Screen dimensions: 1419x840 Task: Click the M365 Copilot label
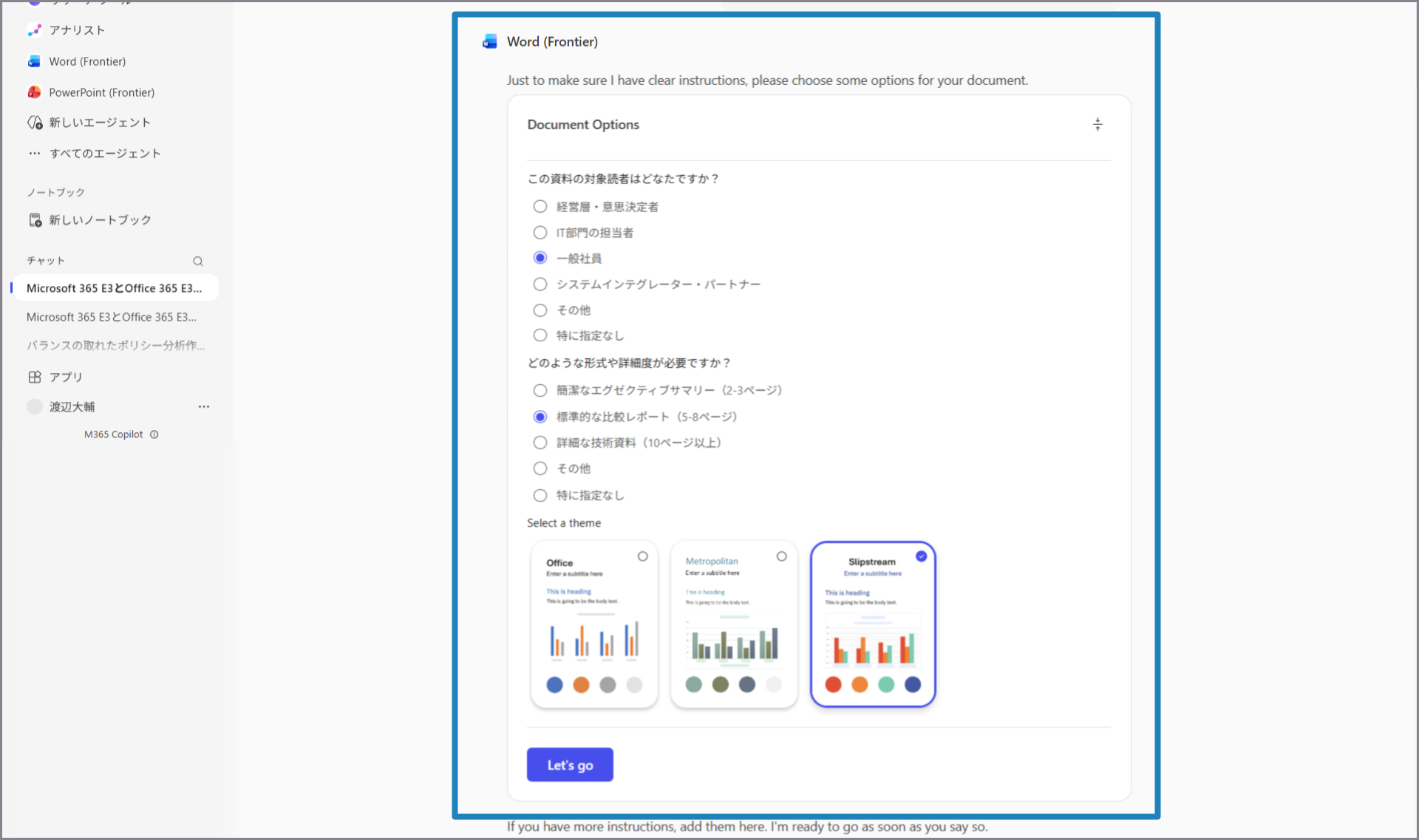click(113, 435)
